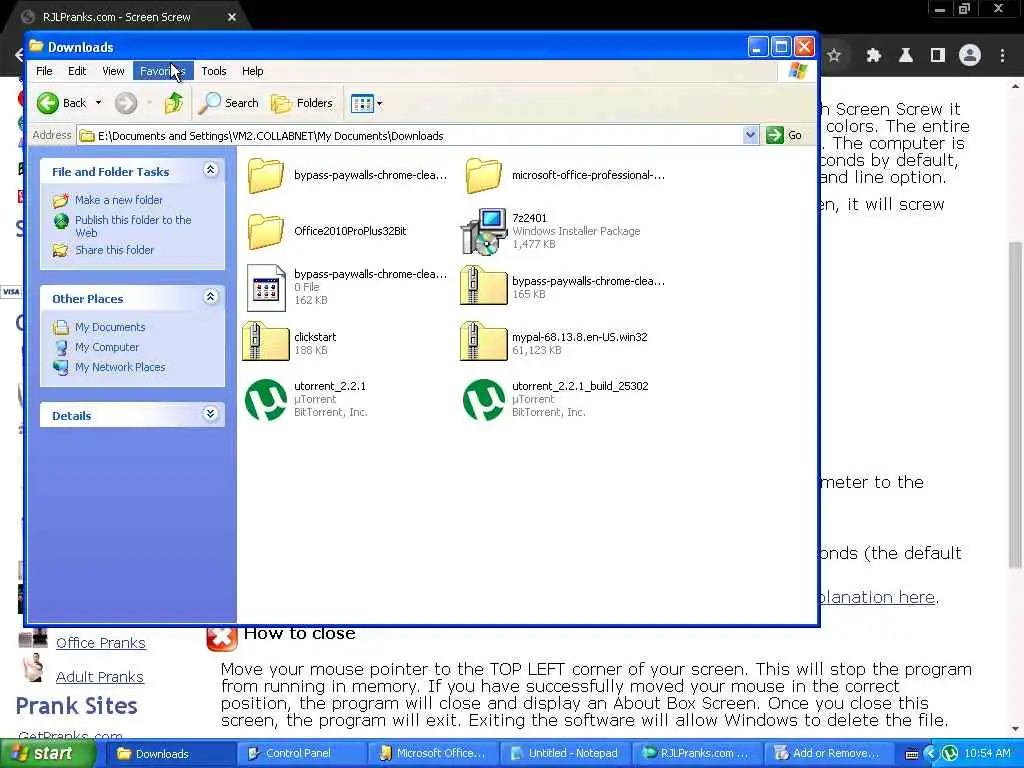This screenshot has height=768, width=1024.
Task: Open the Search toolbar button
Action: (x=229, y=103)
